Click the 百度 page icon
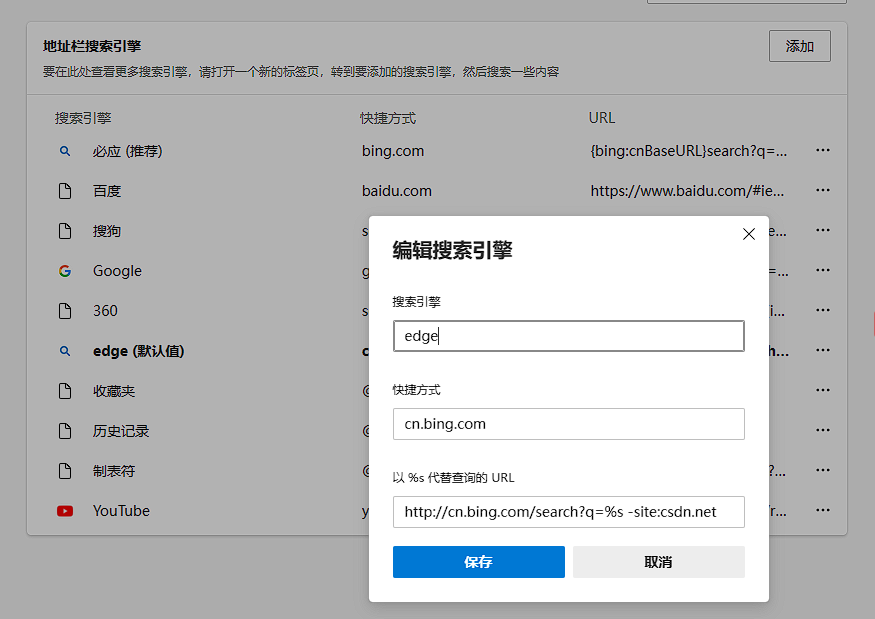875x619 pixels. click(x=65, y=191)
